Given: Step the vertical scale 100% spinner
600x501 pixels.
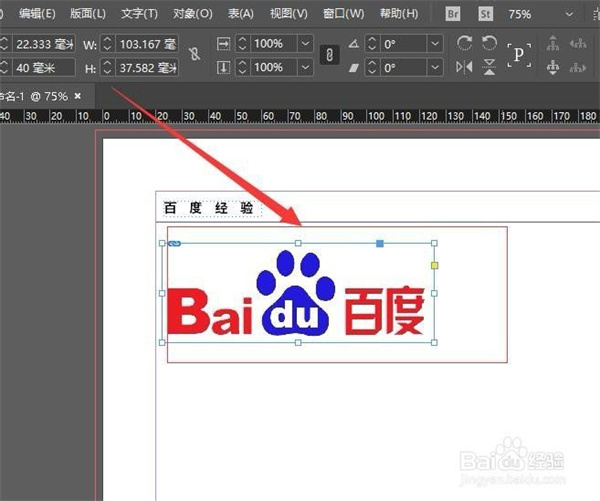Looking at the screenshot, I should 242,68.
